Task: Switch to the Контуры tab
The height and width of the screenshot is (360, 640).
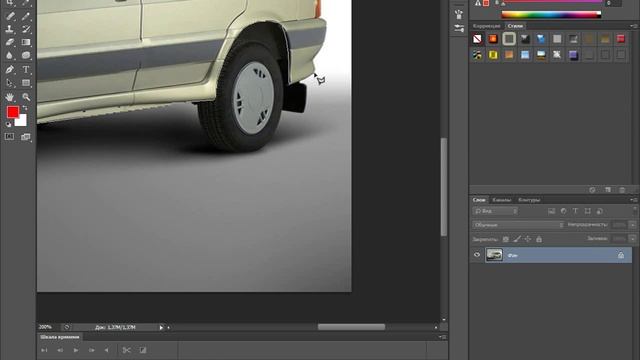Action: click(529, 200)
